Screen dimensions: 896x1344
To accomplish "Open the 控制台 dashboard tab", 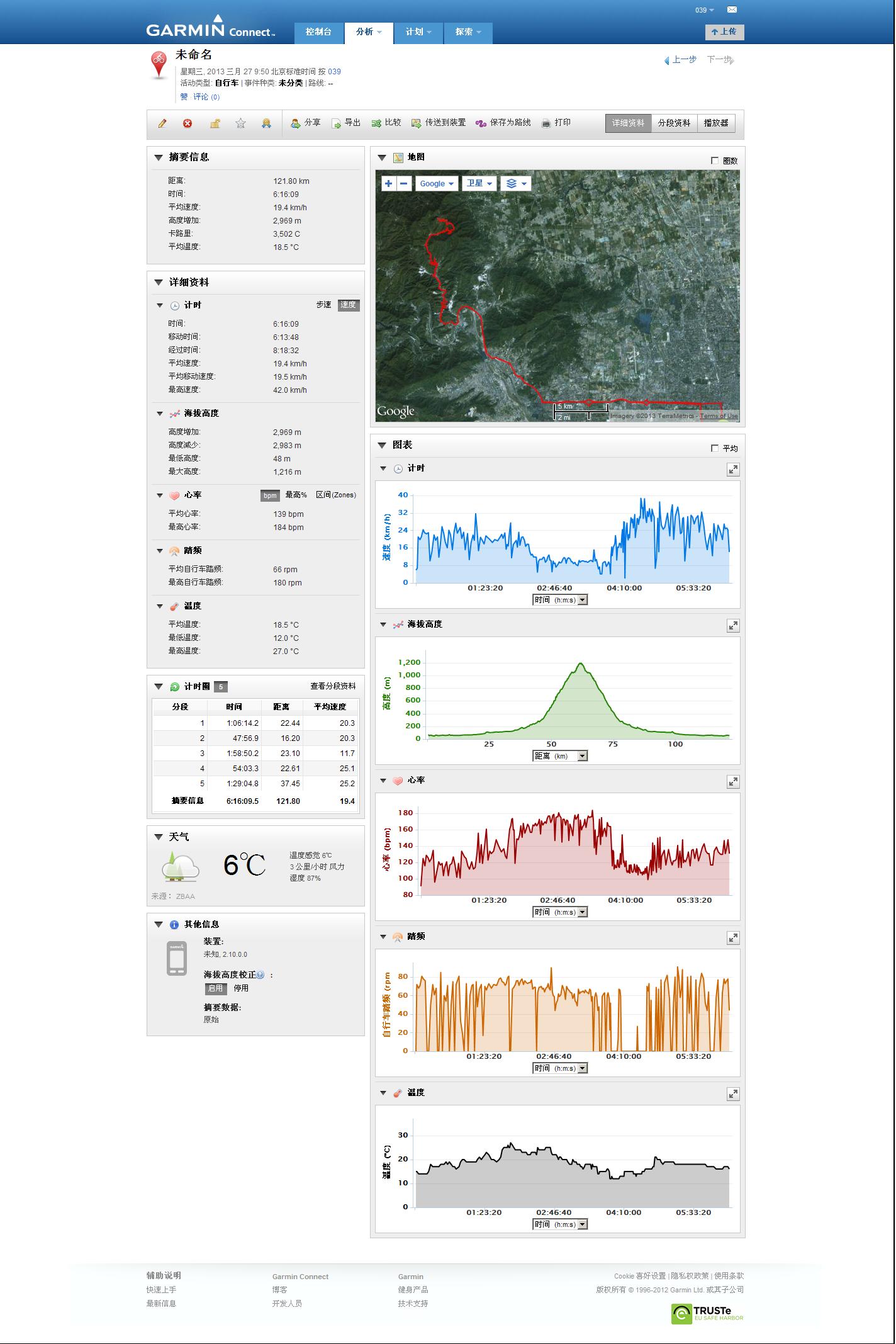I will pos(318,32).
